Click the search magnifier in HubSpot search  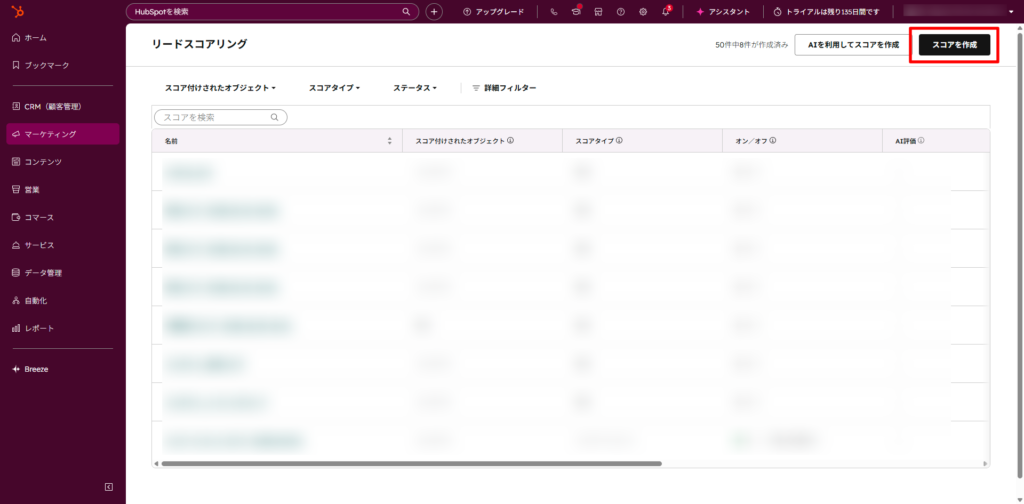(x=406, y=12)
